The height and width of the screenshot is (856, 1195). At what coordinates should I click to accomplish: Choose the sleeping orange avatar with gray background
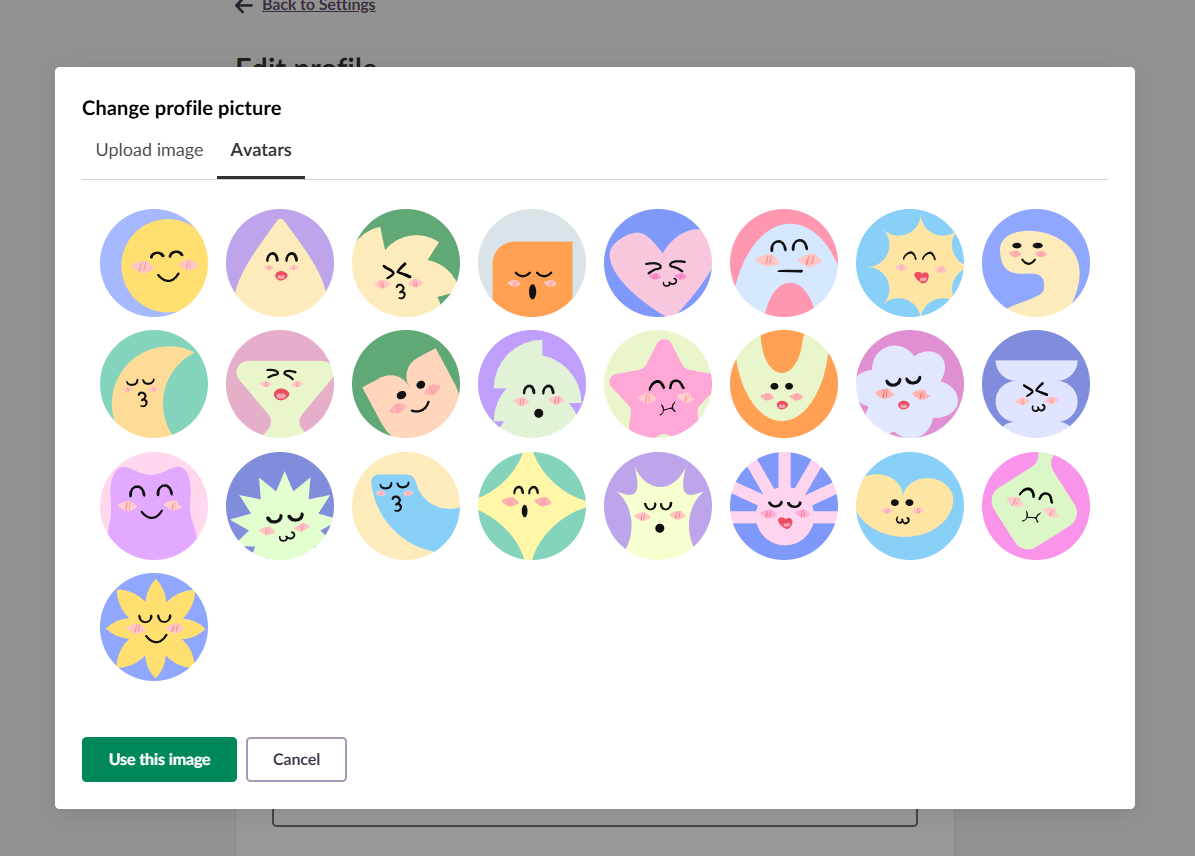[x=532, y=263]
